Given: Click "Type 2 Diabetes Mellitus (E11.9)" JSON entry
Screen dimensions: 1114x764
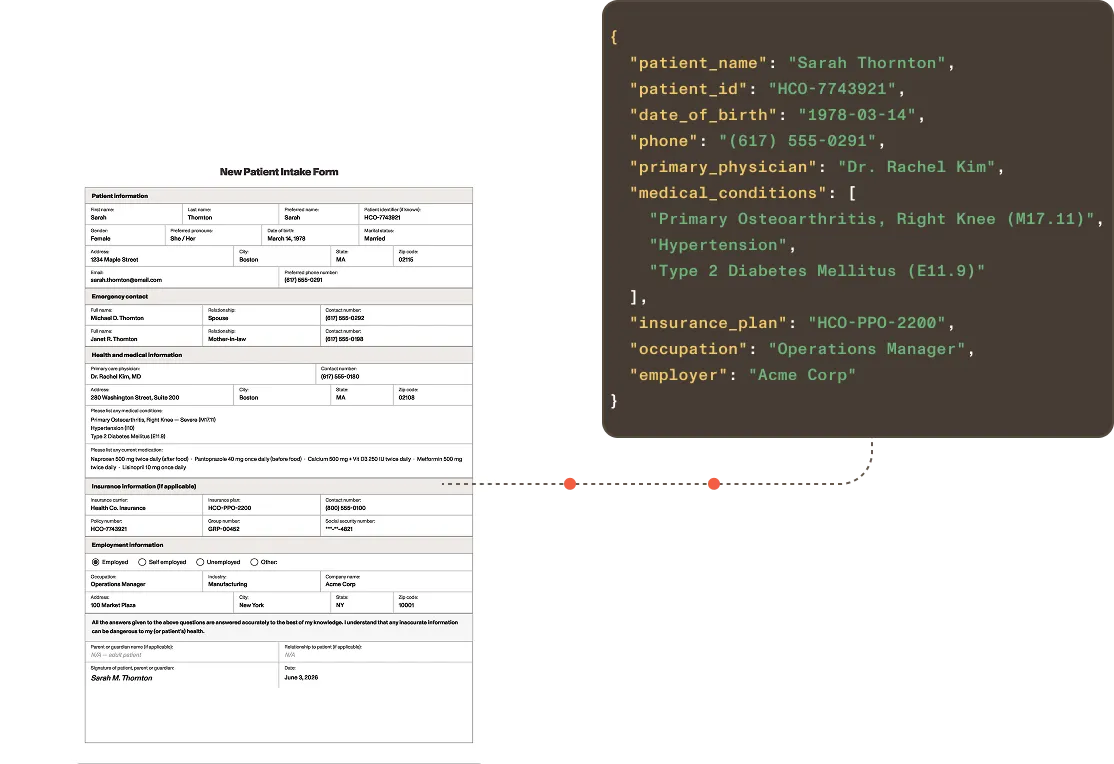Looking at the screenshot, I should click(817, 271).
